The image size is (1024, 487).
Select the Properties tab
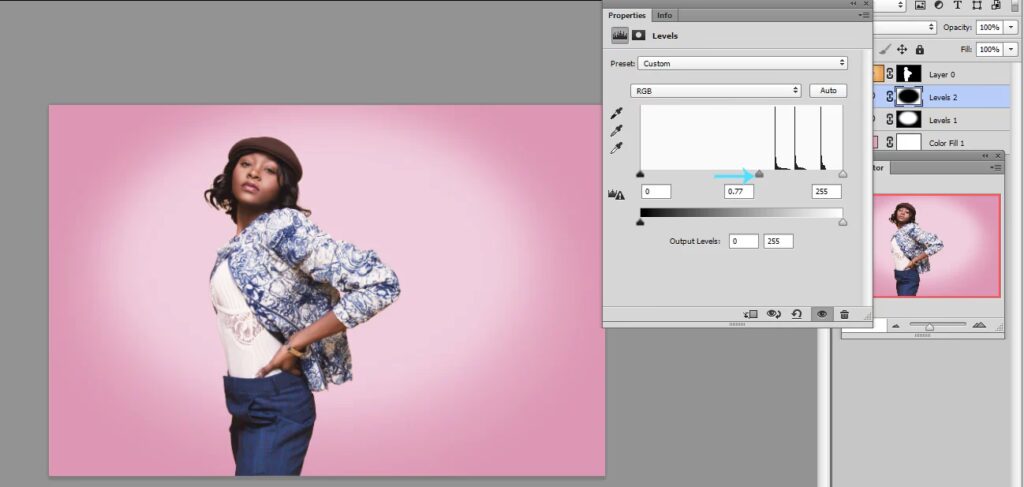[x=627, y=15]
